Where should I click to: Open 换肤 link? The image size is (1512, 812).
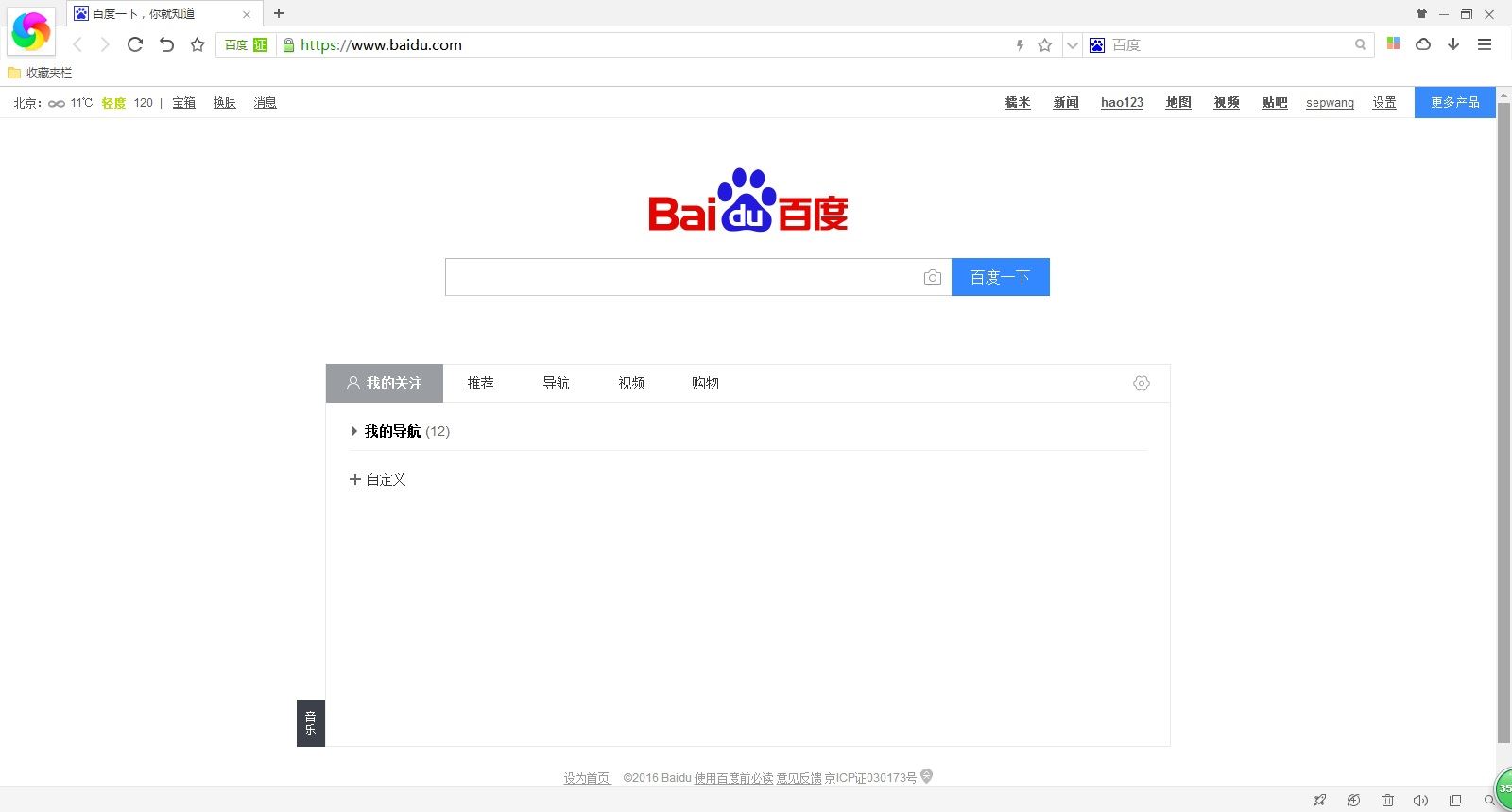click(224, 102)
